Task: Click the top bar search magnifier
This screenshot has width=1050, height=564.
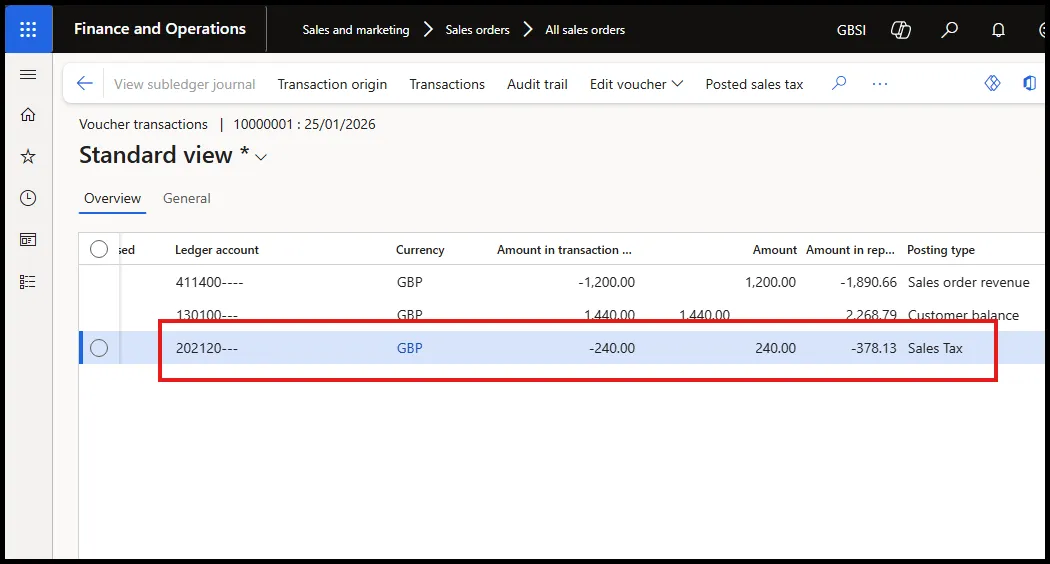Action: point(950,29)
